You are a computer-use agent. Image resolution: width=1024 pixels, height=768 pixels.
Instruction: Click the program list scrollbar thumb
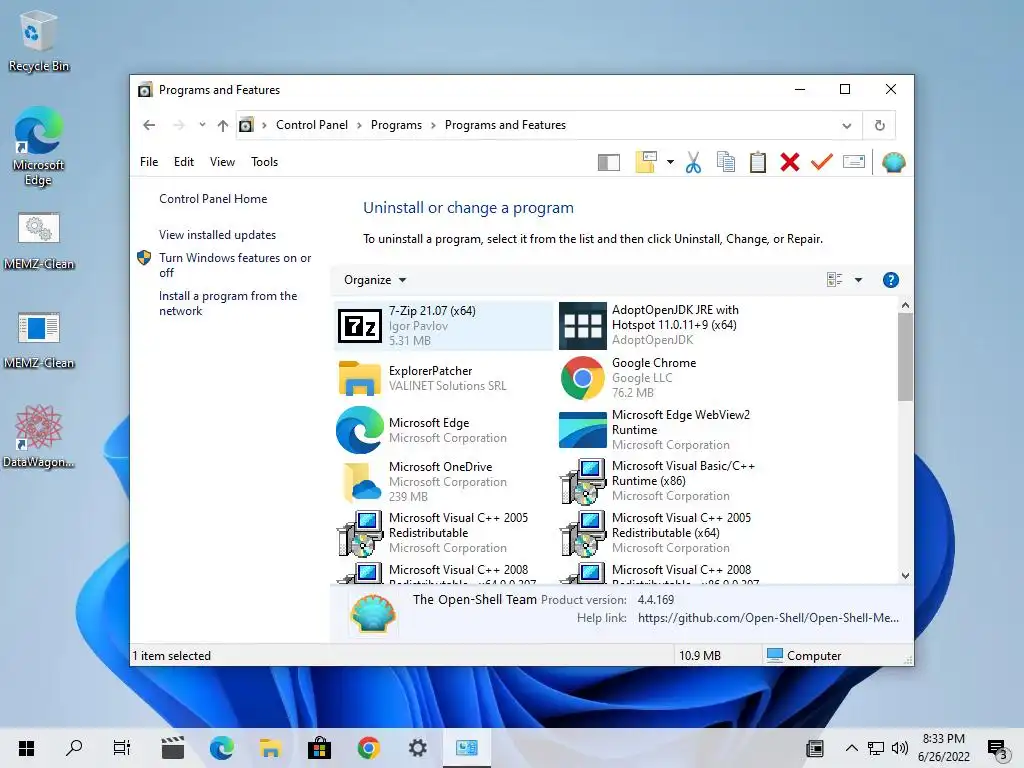click(905, 357)
